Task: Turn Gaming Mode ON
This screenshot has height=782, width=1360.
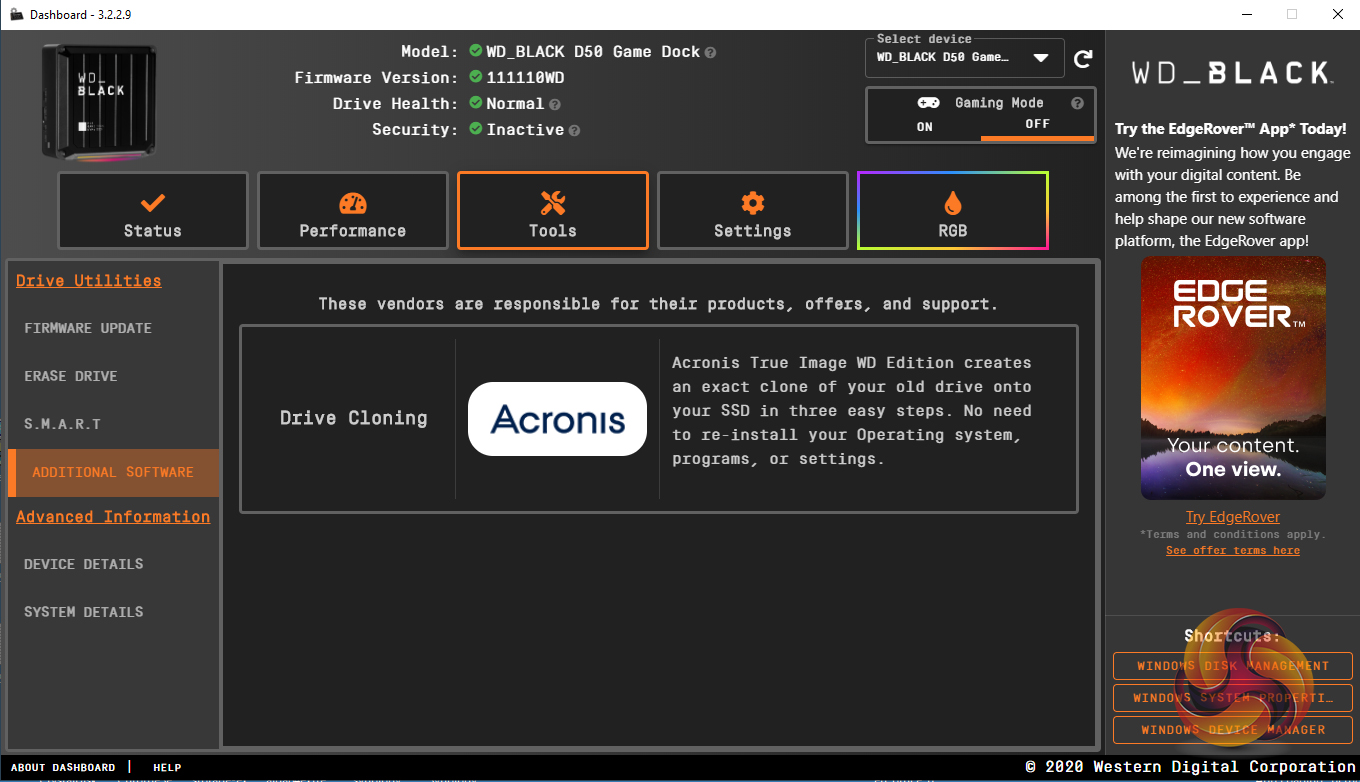Action: tap(924, 126)
